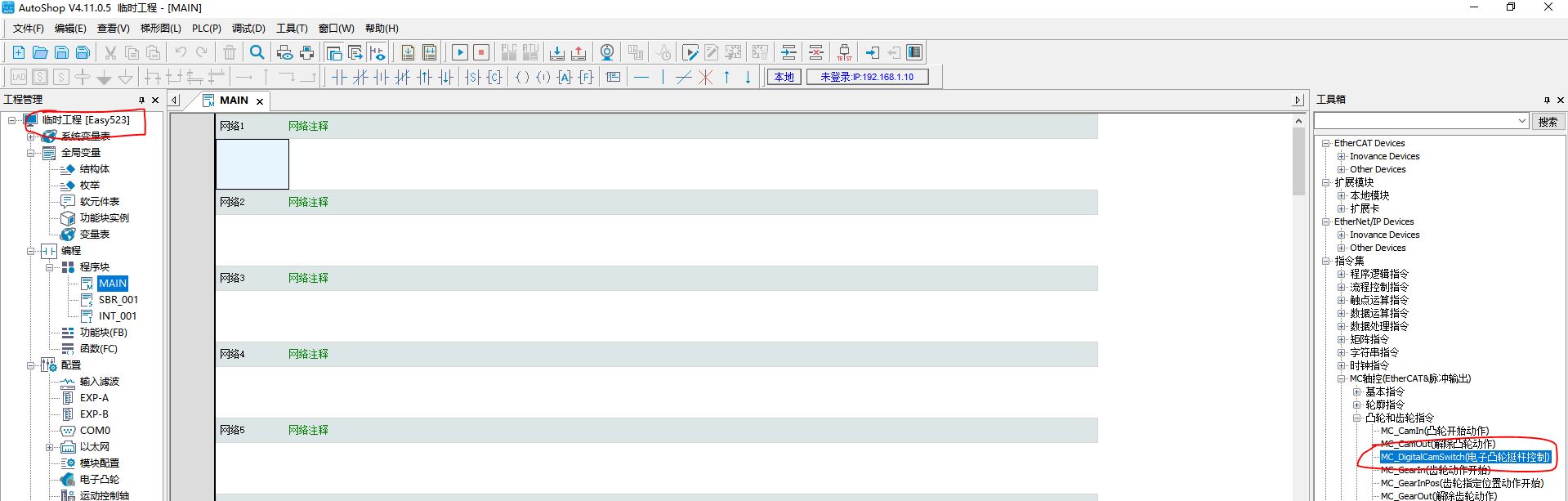Click the TEST communication icon
Image resolution: width=1568 pixels, height=501 pixels.
coord(844,52)
